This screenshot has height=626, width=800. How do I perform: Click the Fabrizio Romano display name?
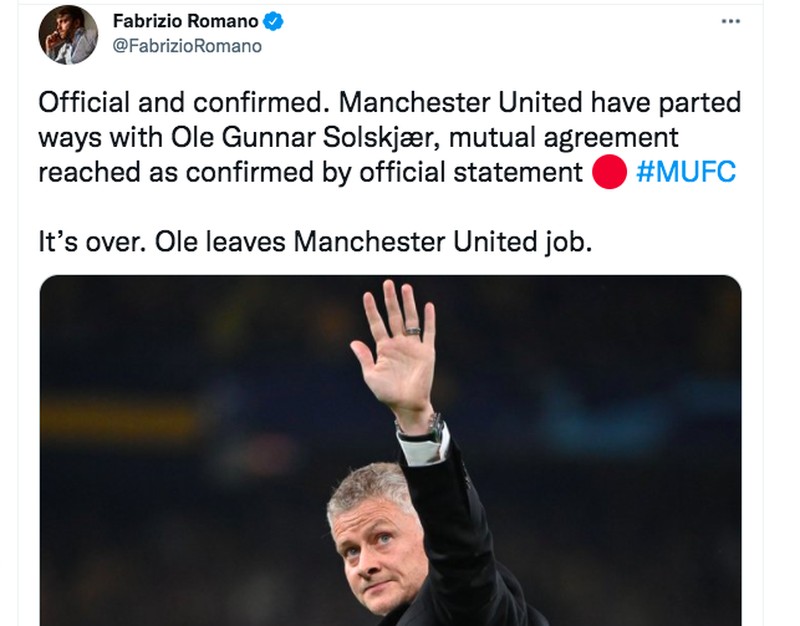tap(186, 22)
